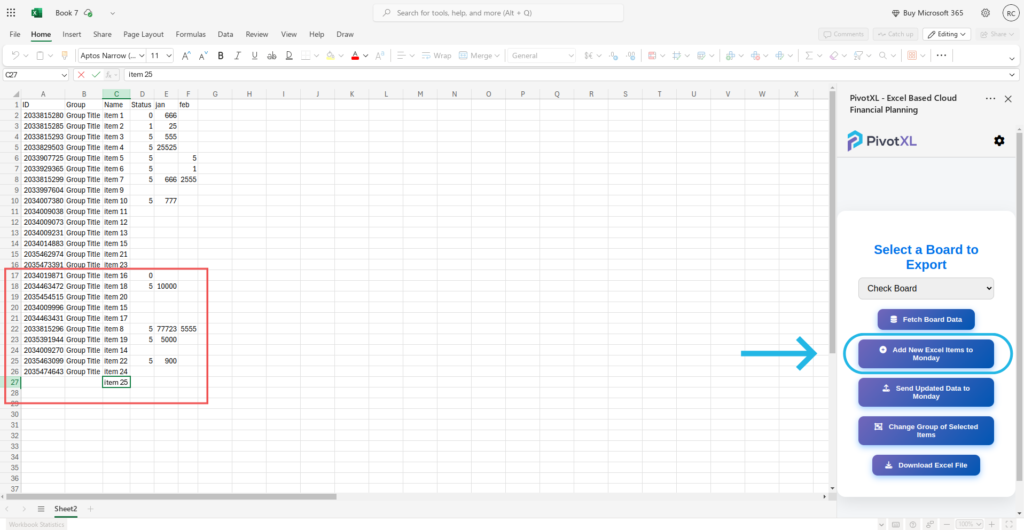Expand ribbon with chevron at right
This screenshot has height=530, width=1024.
(x=1012, y=59)
